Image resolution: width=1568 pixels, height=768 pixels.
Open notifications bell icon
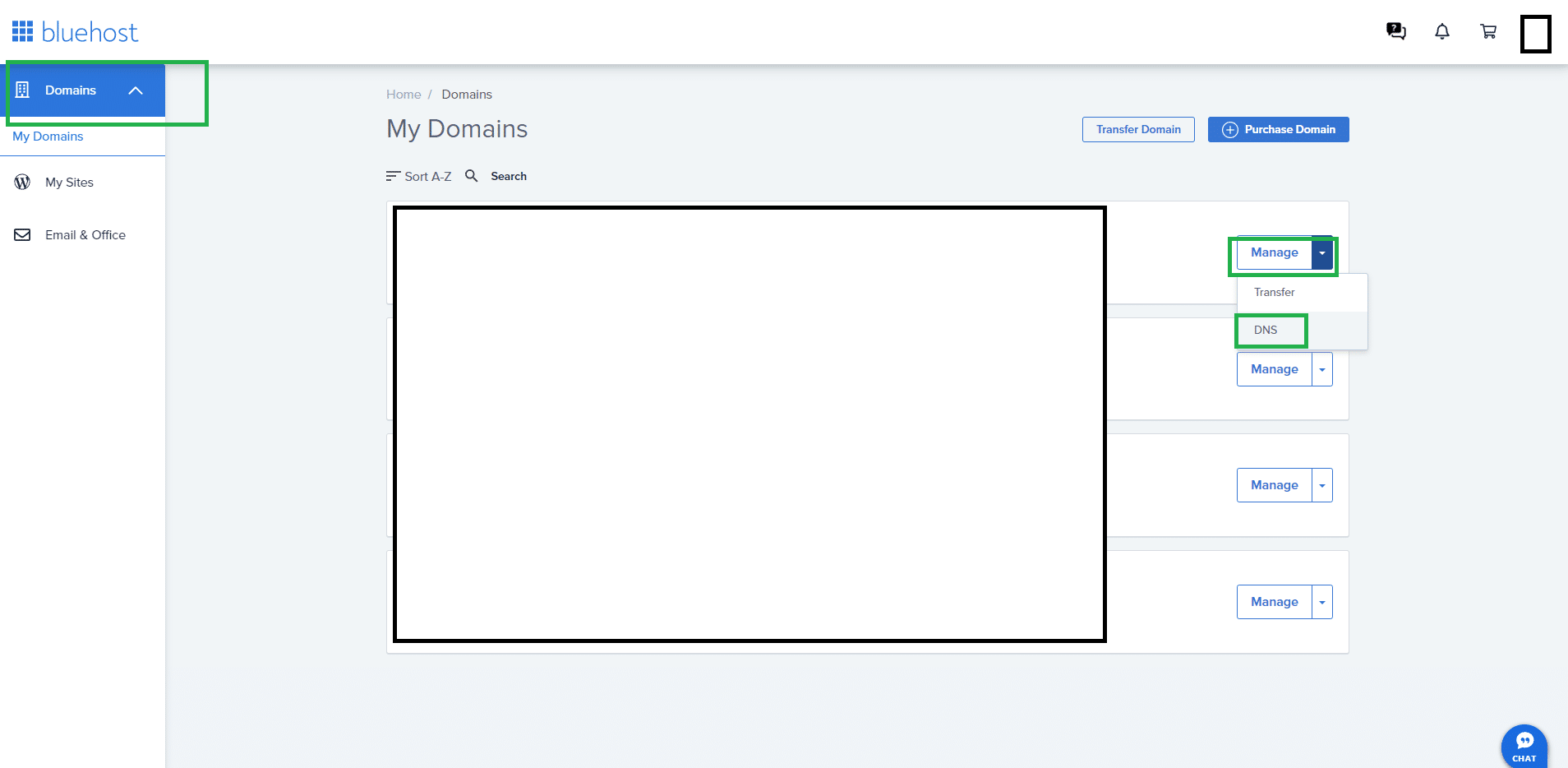1441,31
